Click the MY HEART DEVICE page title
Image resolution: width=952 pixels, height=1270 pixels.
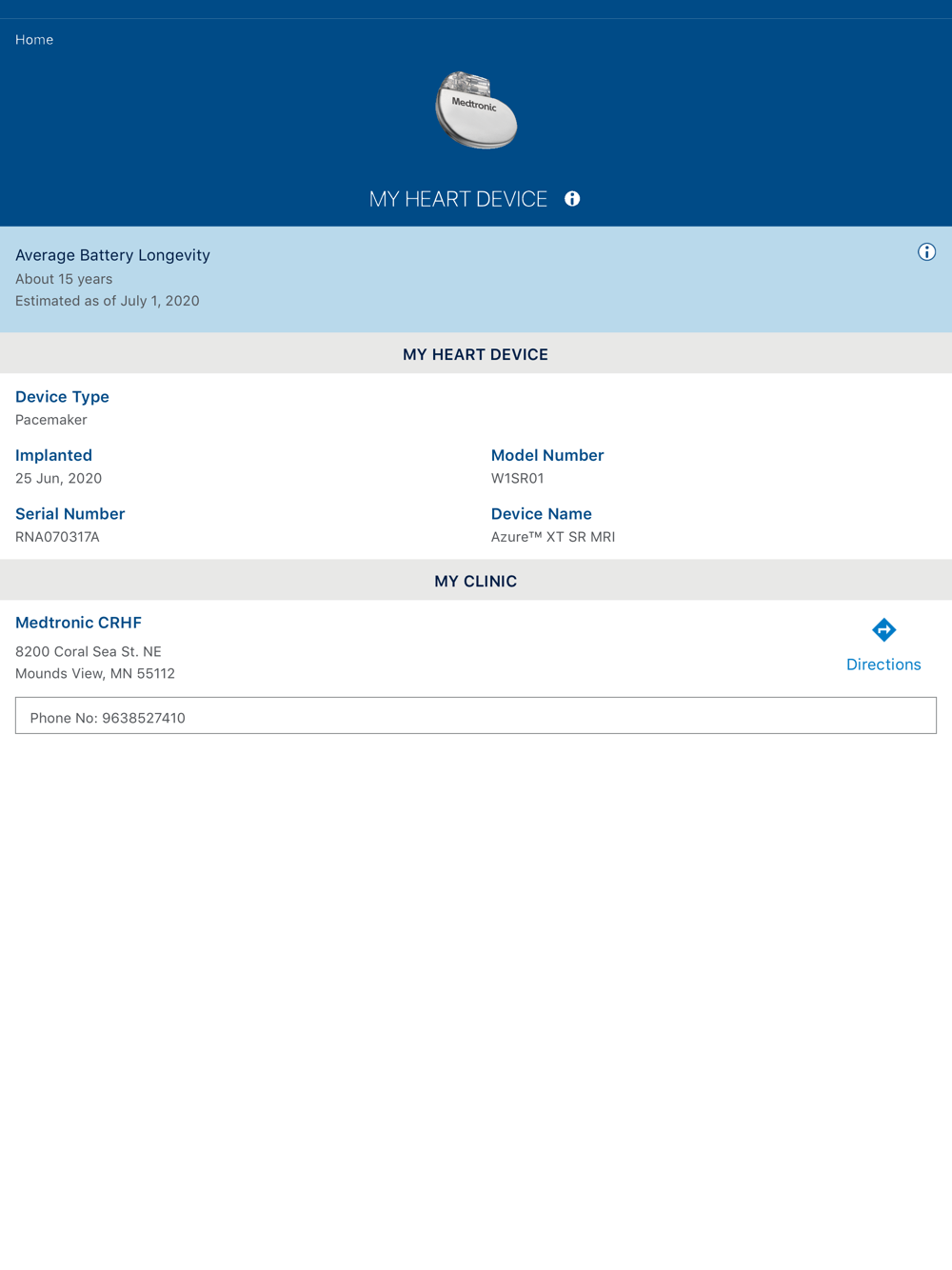458,199
